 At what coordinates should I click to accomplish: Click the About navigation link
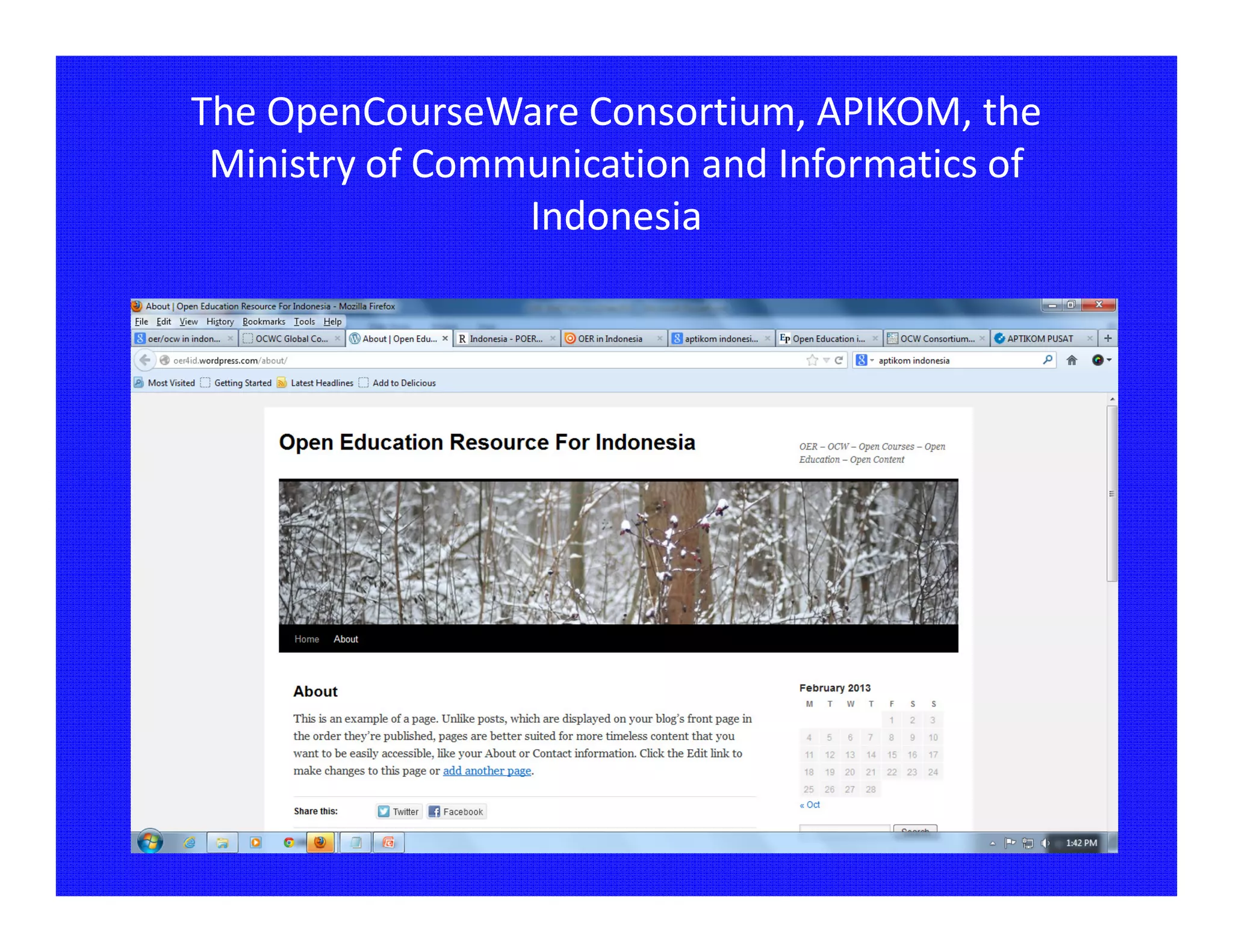(x=346, y=639)
